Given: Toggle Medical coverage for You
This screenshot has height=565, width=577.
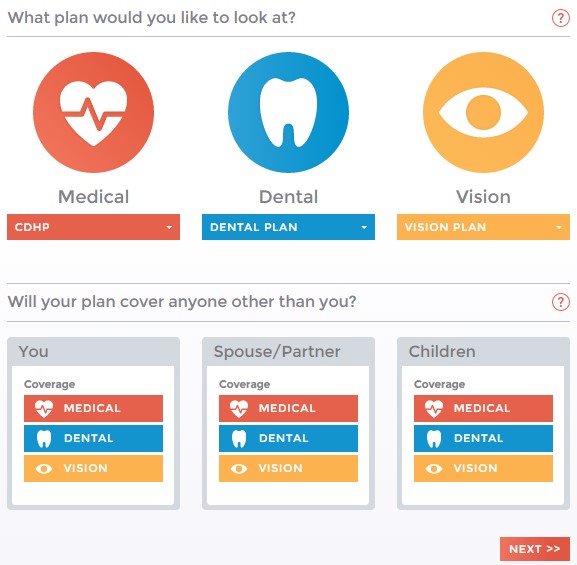Looking at the screenshot, I should click(93, 408).
